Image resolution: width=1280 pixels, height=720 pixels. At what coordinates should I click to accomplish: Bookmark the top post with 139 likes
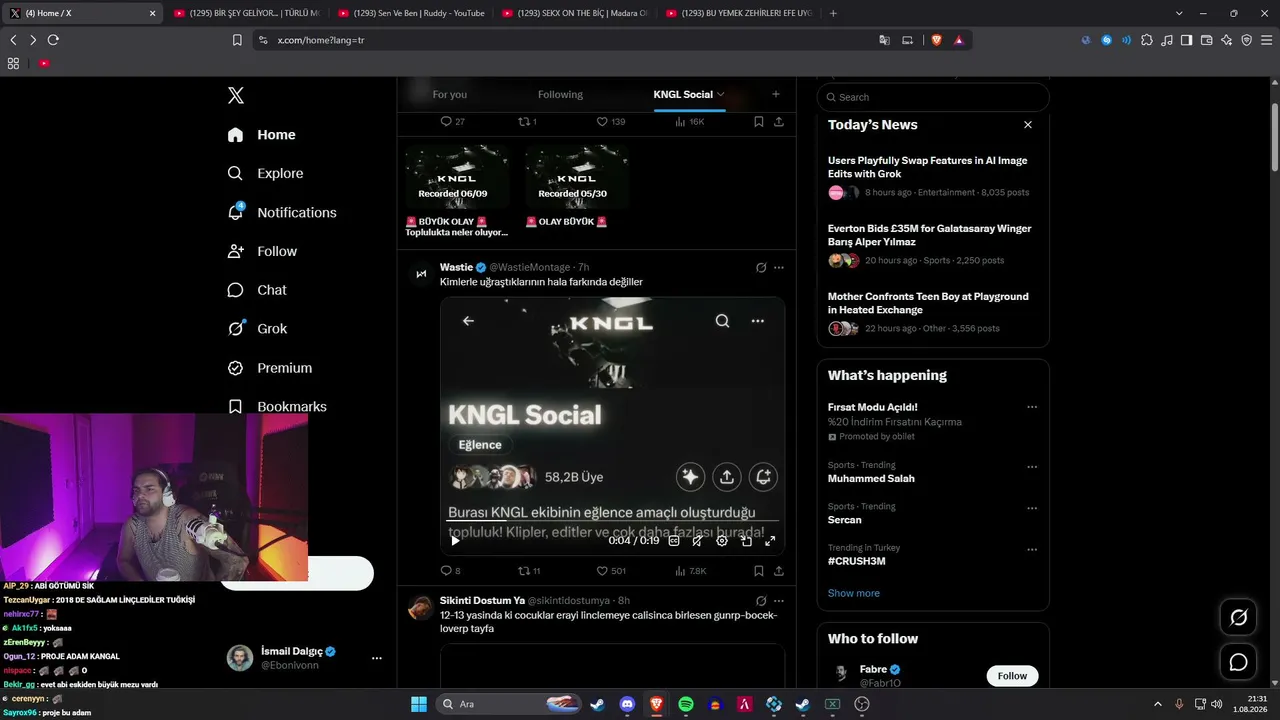759,121
